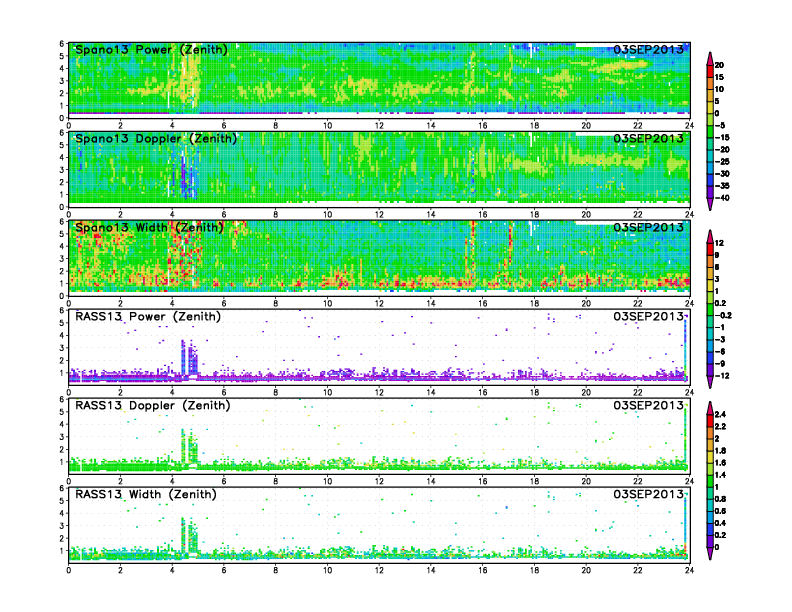Viewport: 792px width, 612px height.
Task: Click the "RASS13 Power (Zenith)" panel title
Action: pos(148,317)
